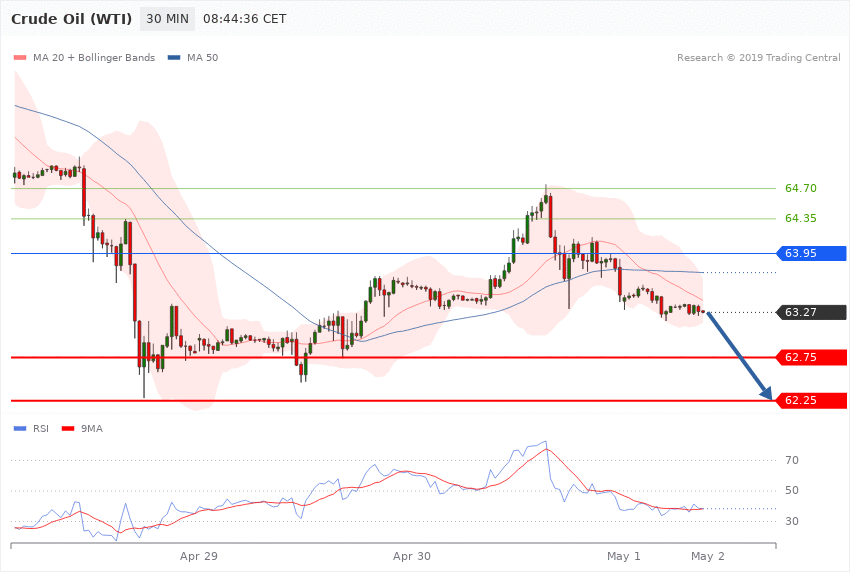Image resolution: width=850 pixels, height=576 pixels.
Task: Click the MA 50 blue legend swatch
Action: point(174,57)
